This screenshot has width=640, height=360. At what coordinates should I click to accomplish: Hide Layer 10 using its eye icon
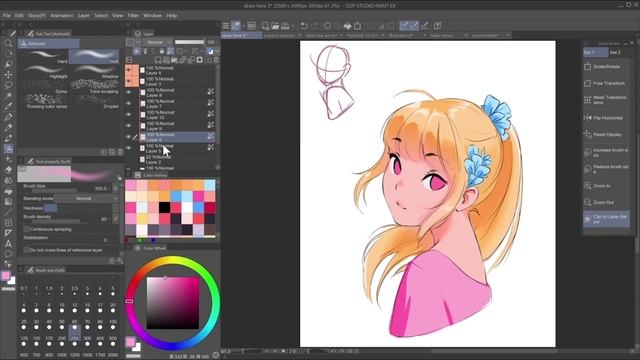coord(129,115)
